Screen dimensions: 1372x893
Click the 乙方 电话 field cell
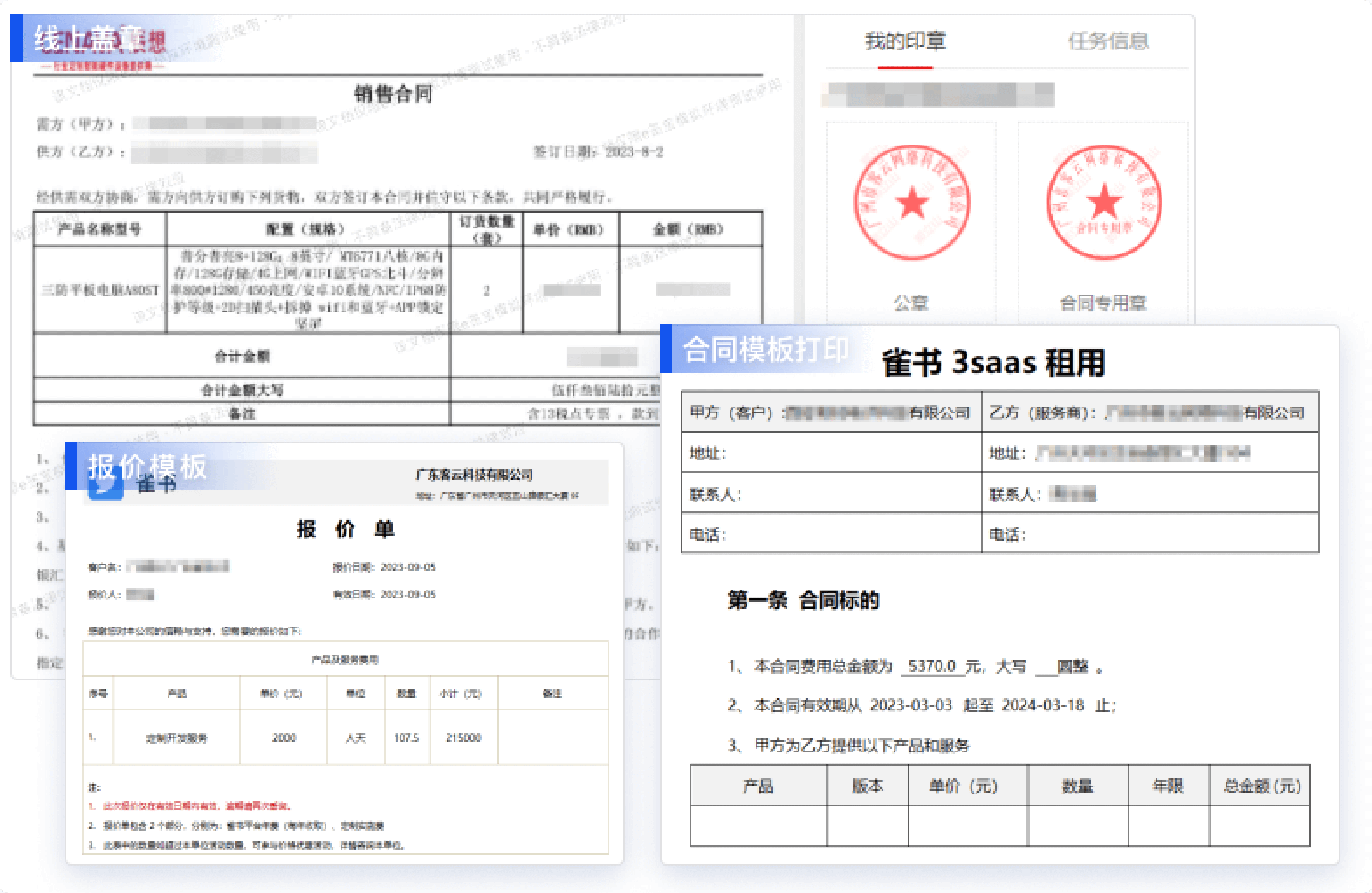tap(1150, 533)
